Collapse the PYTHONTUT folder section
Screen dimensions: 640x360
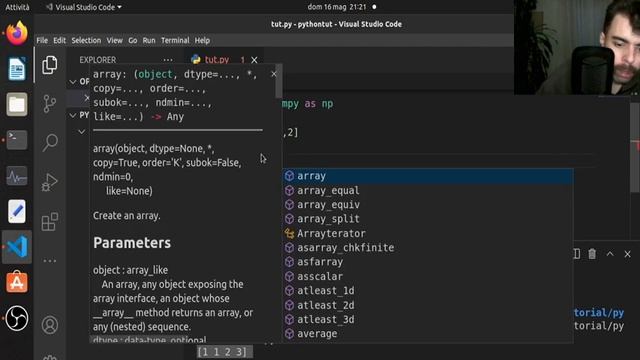point(73,116)
